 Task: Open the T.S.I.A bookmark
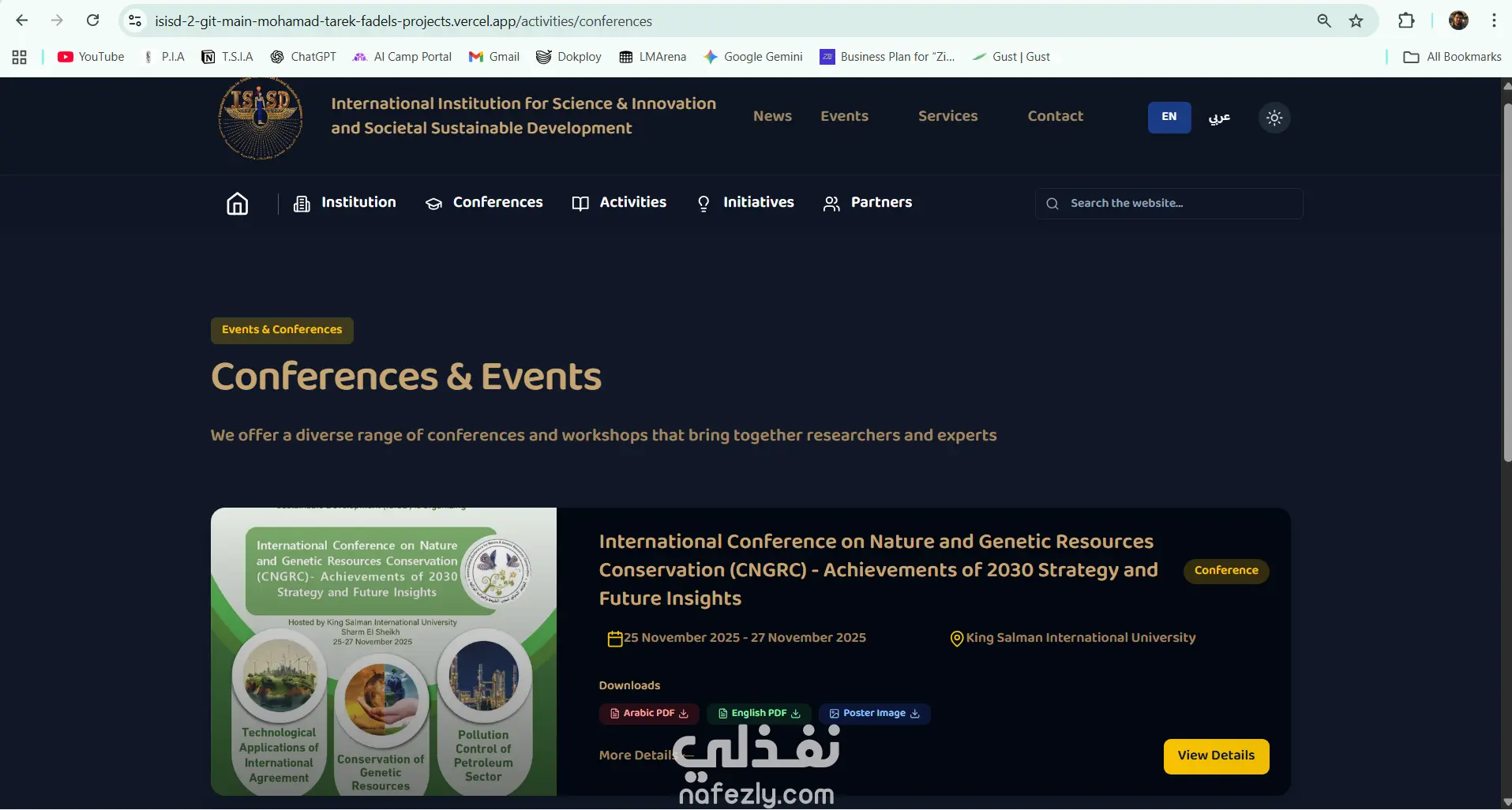[227, 57]
